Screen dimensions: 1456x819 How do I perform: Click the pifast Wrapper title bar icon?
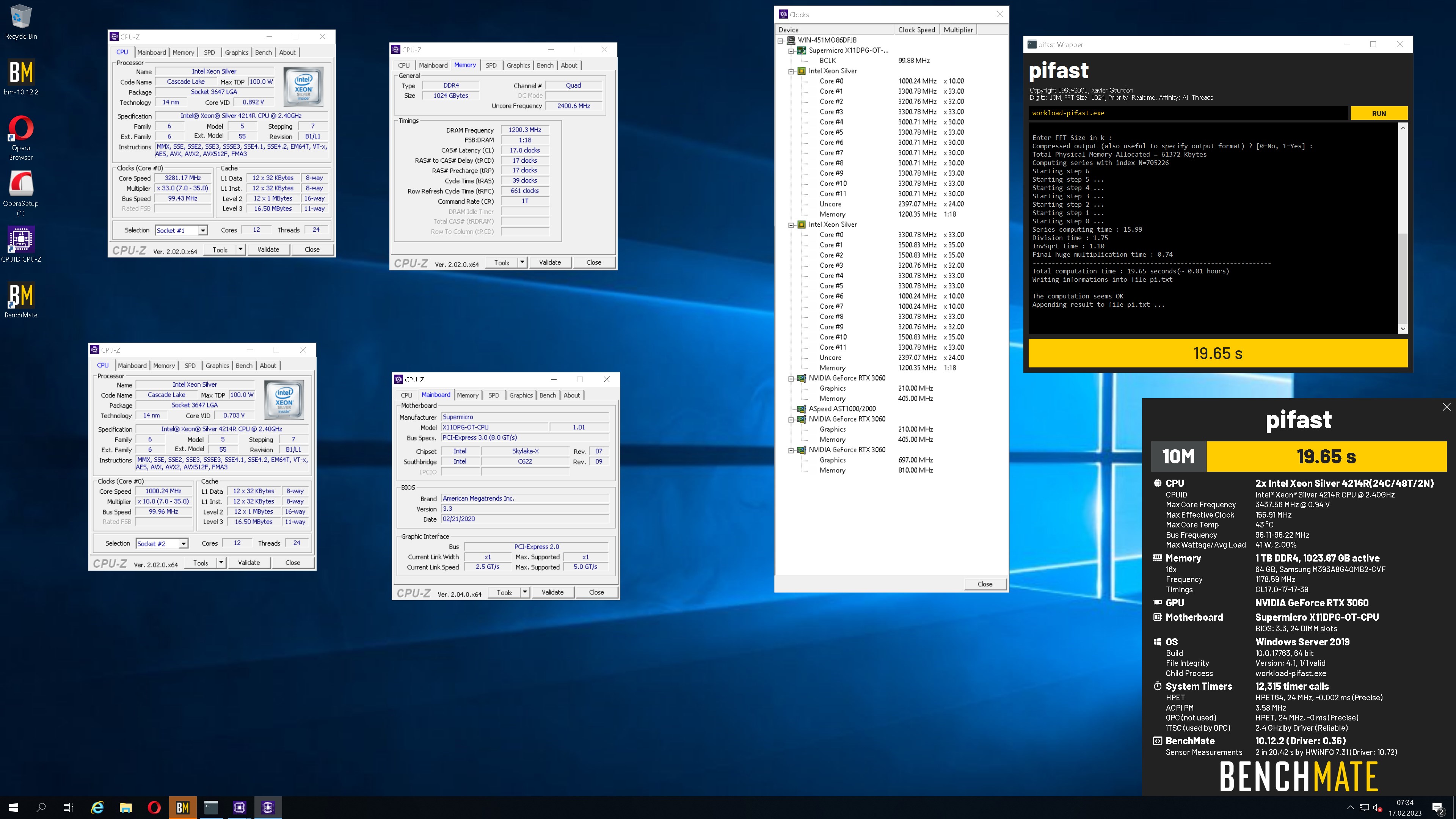(1032, 44)
